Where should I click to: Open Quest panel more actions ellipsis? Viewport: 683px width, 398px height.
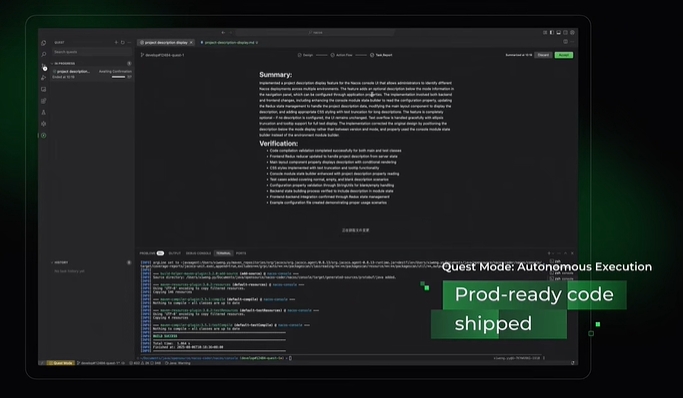point(129,42)
